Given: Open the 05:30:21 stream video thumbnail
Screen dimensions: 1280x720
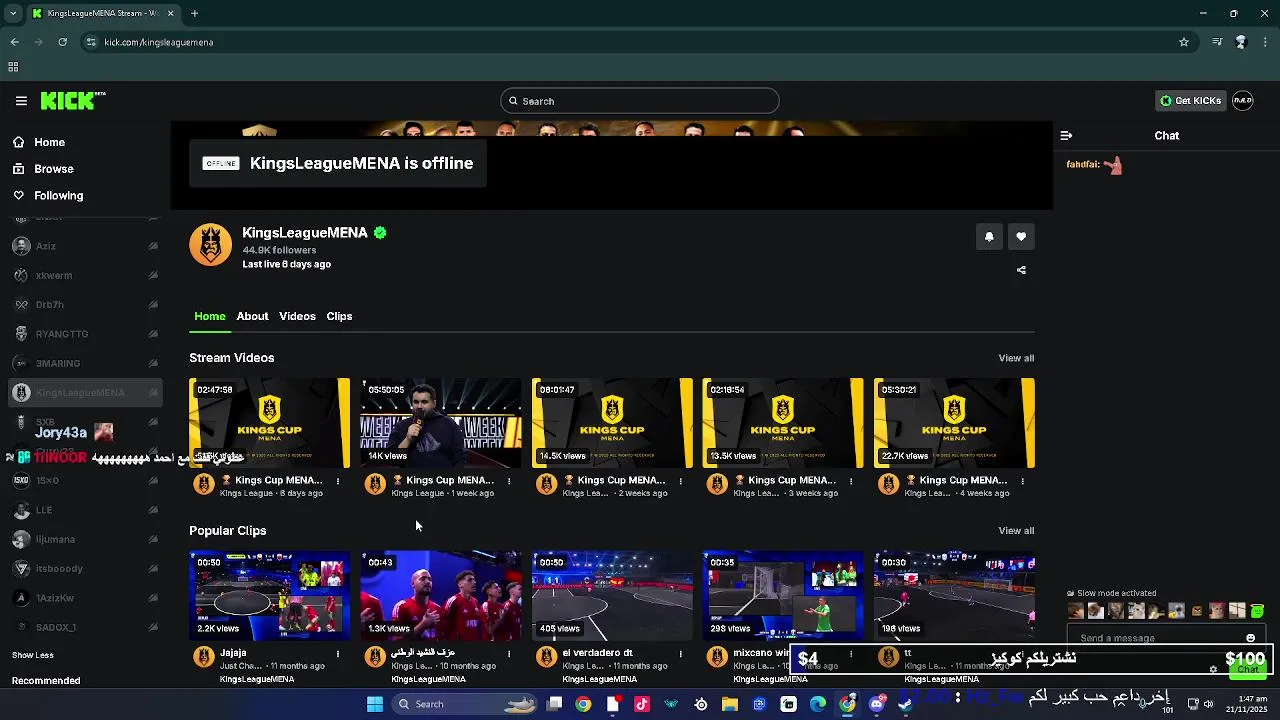Looking at the screenshot, I should (x=954, y=423).
